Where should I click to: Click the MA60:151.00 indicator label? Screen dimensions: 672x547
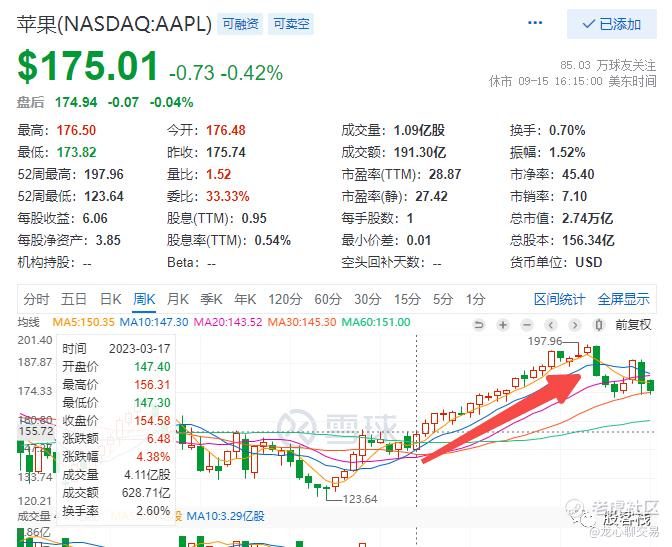(x=376, y=322)
